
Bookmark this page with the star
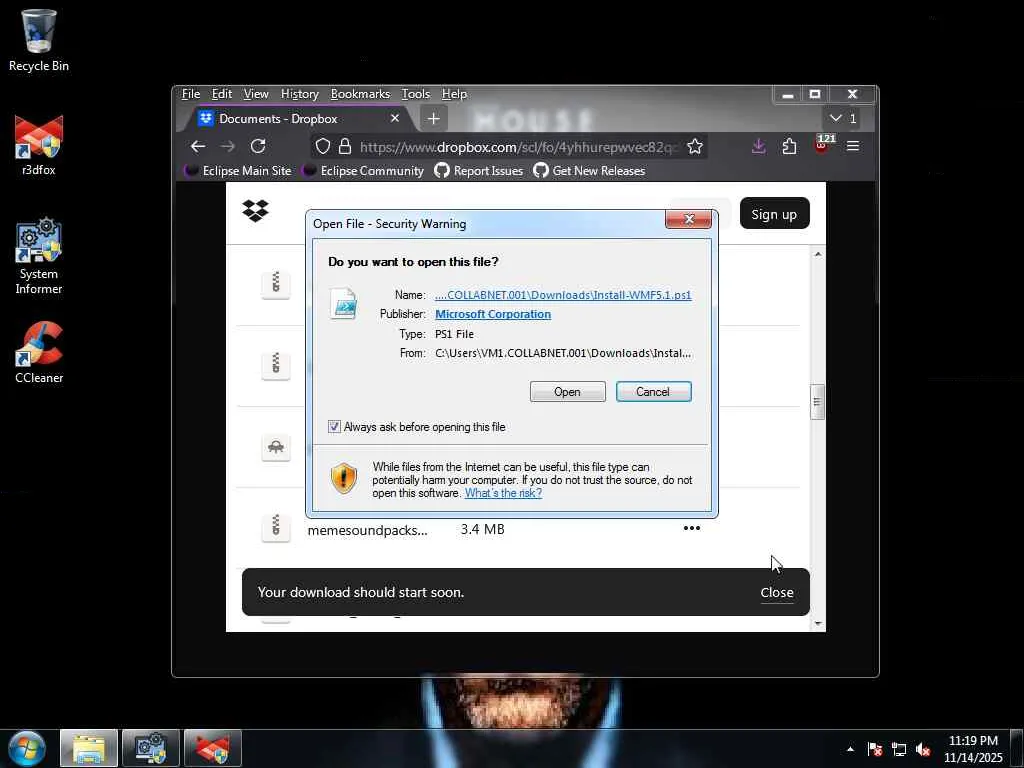pyautogui.click(x=695, y=146)
